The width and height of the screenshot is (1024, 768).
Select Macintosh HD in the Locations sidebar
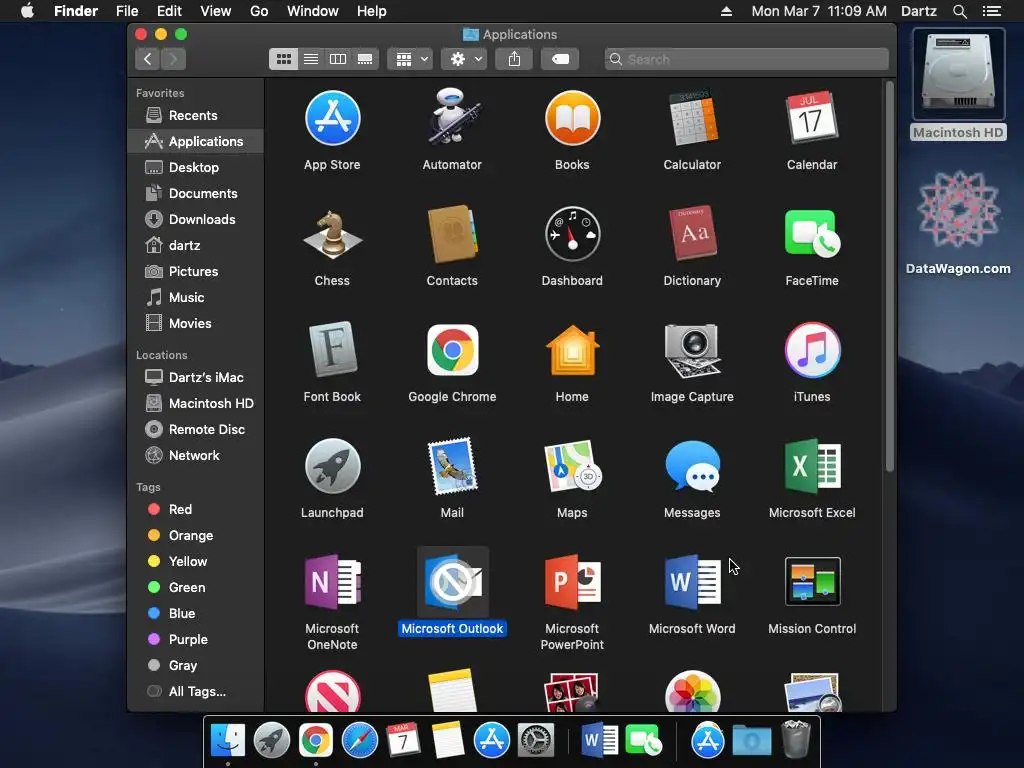(x=196, y=404)
